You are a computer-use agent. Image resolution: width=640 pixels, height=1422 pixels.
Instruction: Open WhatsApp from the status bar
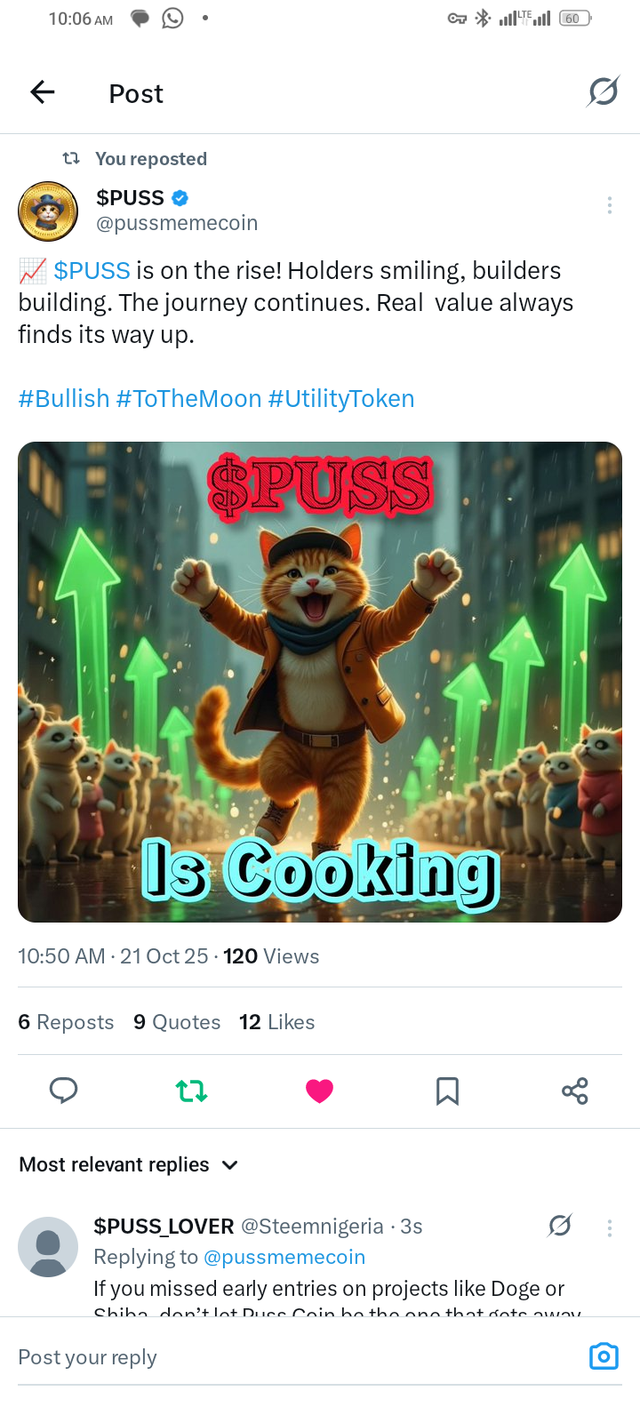click(x=172, y=18)
